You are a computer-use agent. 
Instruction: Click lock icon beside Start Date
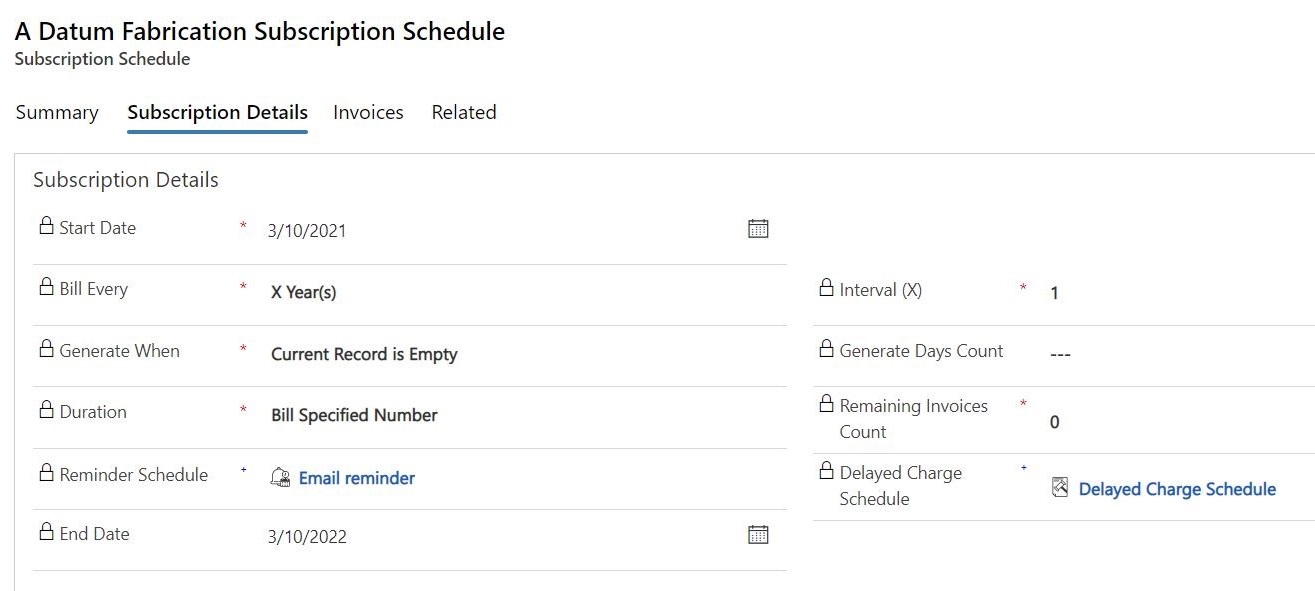tap(46, 226)
